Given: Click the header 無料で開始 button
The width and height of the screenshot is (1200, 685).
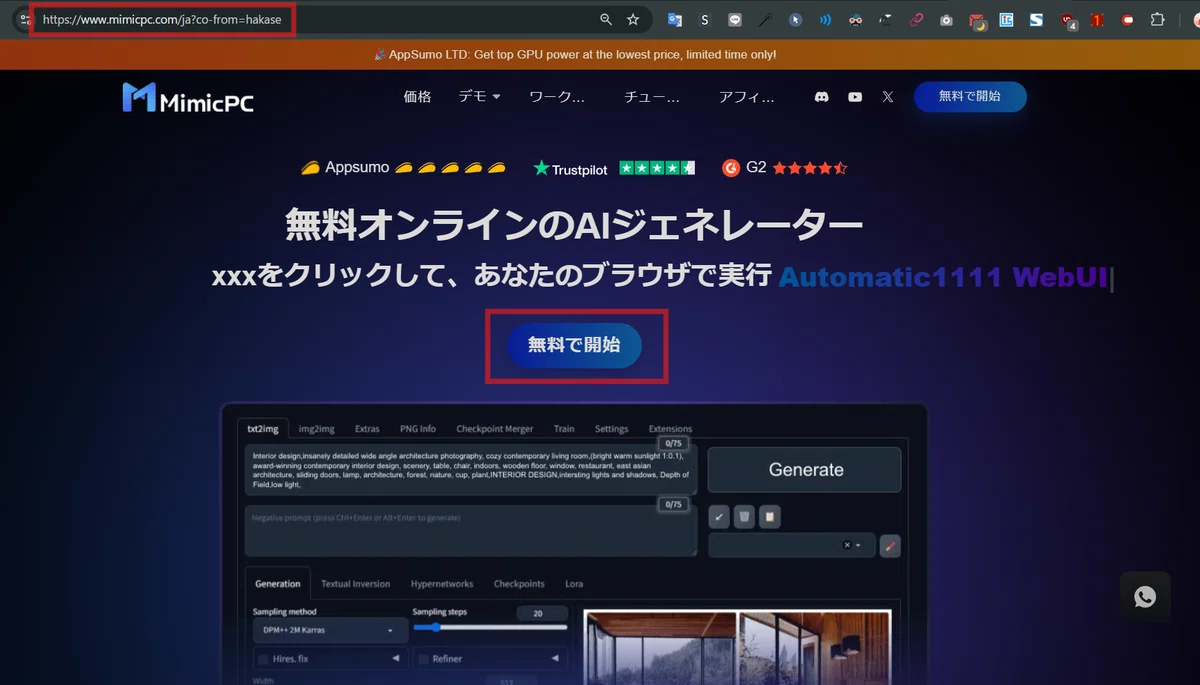Looking at the screenshot, I should pos(970,96).
